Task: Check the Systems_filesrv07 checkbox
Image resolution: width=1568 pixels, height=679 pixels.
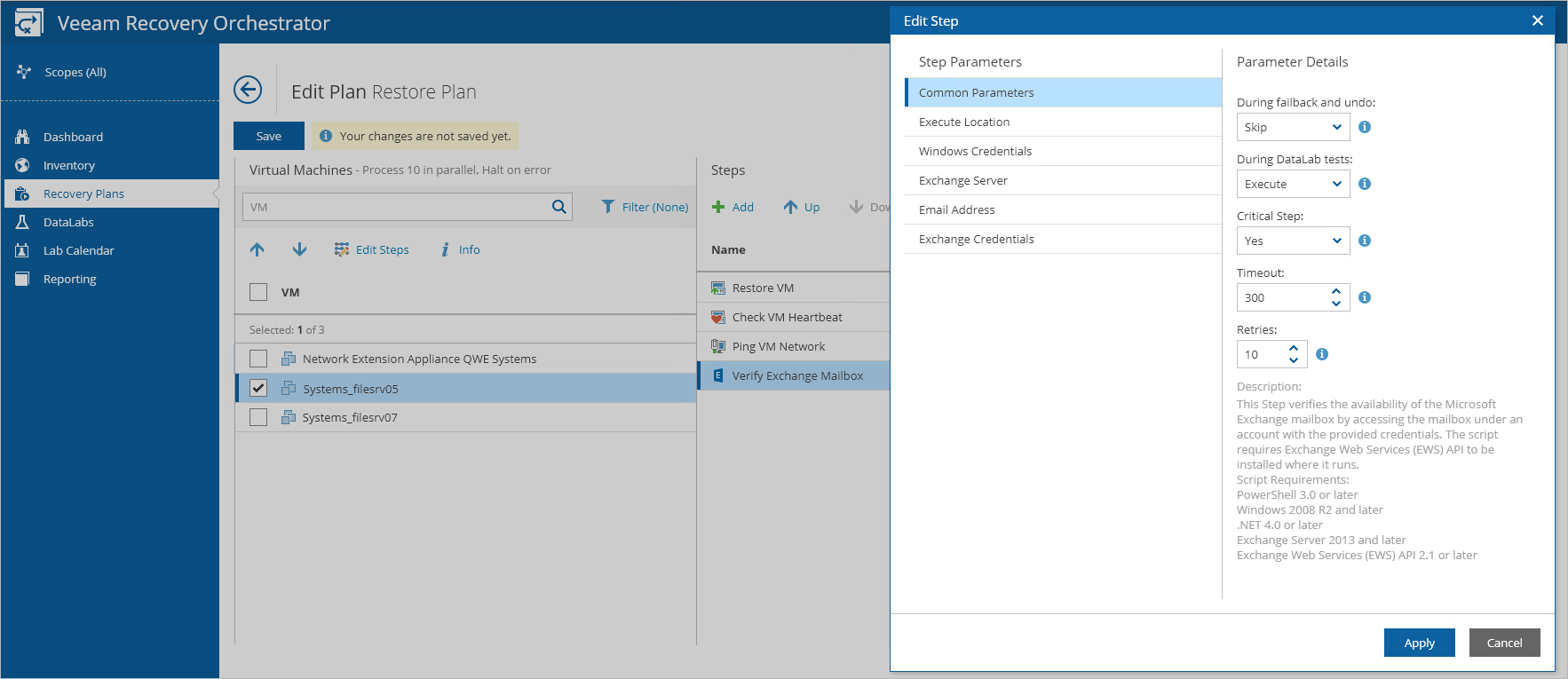Action: pyautogui.click(x=258, y=417)
